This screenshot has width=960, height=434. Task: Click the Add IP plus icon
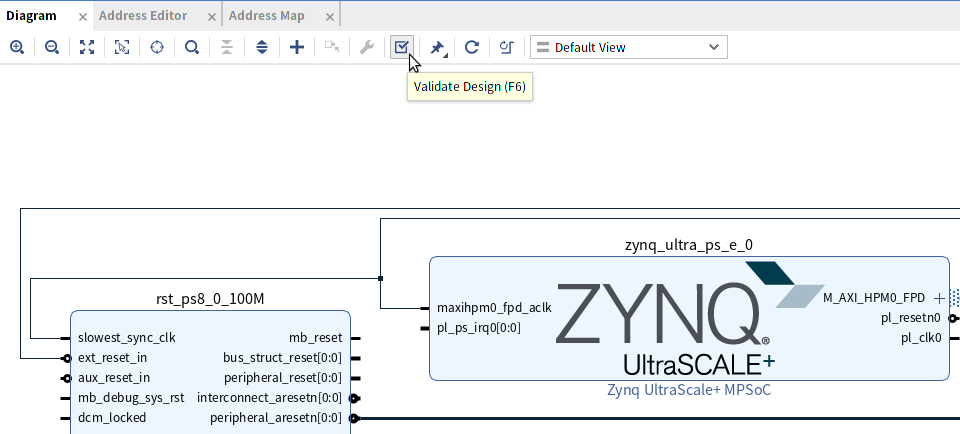(296, 47)
